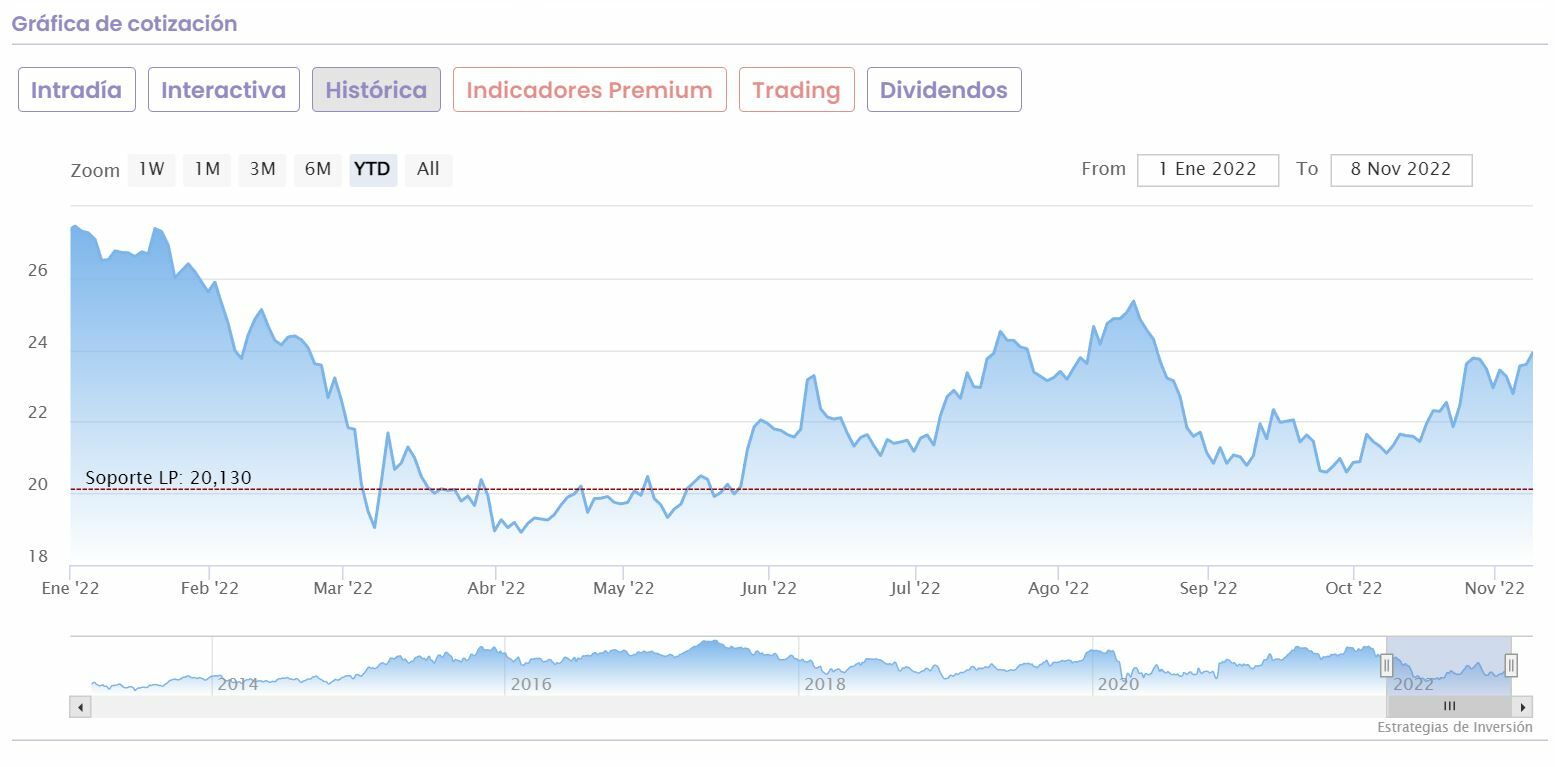
Task: Open the Estrategias de Inversión credits link
Action: coord(1454,728)
